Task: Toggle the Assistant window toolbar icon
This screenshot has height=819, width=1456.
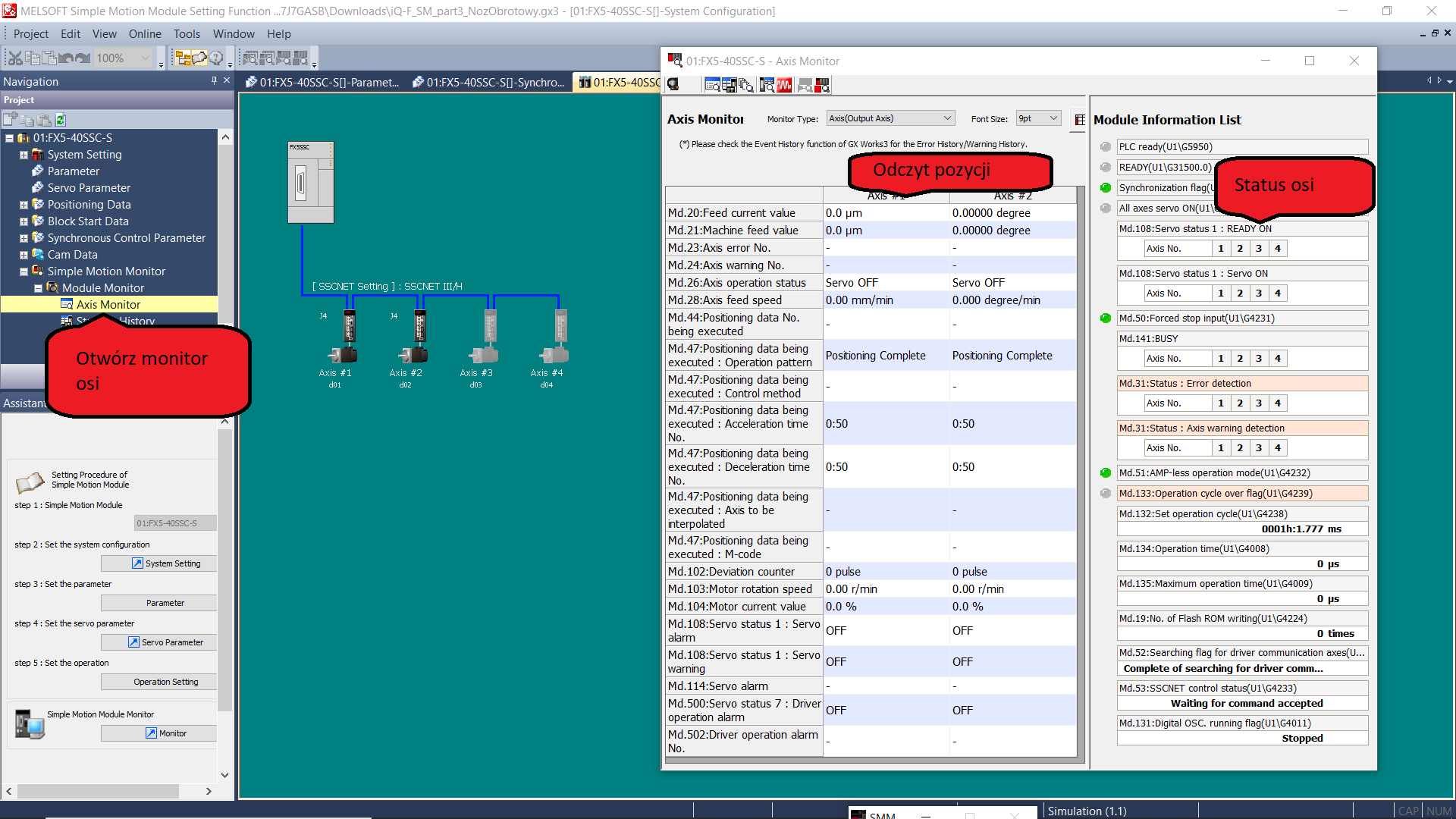Action: [x=199, y=58]
